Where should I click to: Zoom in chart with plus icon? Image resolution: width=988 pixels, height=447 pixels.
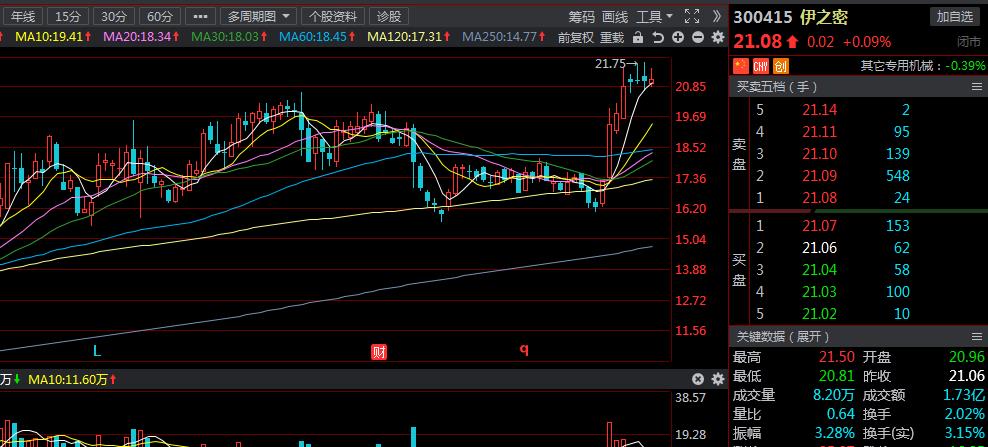[677, 37]
